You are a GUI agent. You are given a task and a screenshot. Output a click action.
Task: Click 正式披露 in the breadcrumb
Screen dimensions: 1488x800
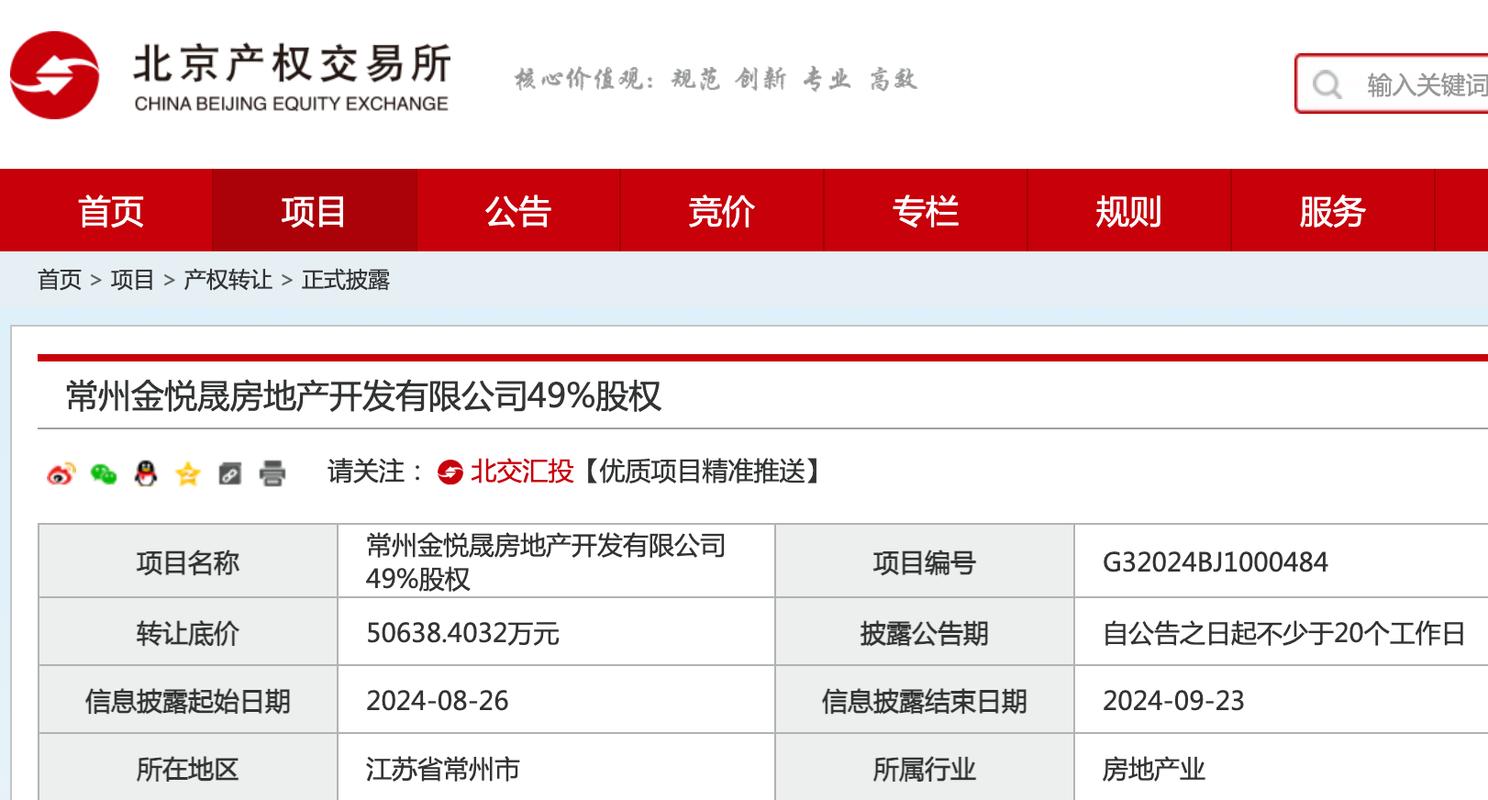tap(345, 280)
